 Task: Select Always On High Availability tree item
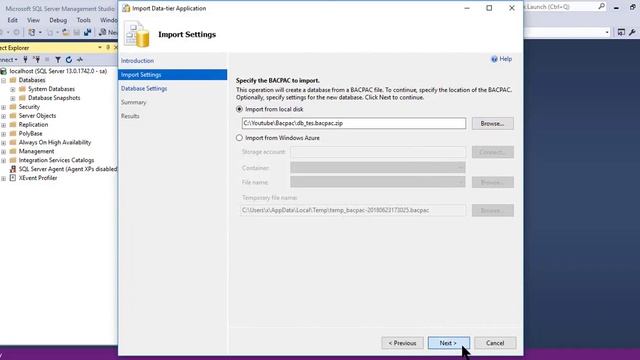point(55,142)
